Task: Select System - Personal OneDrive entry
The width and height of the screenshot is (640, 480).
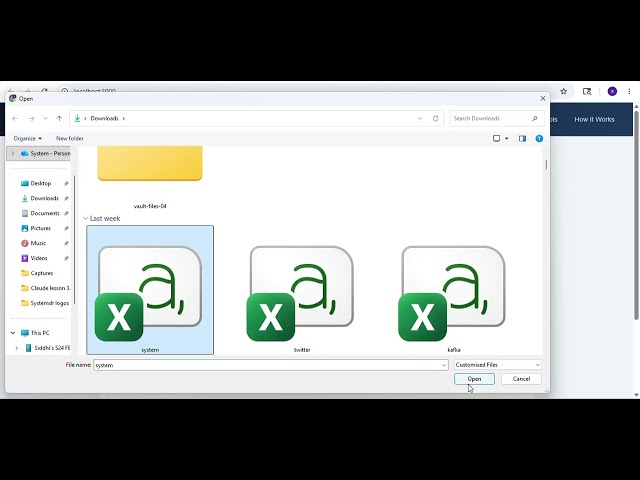Action: 46,153
